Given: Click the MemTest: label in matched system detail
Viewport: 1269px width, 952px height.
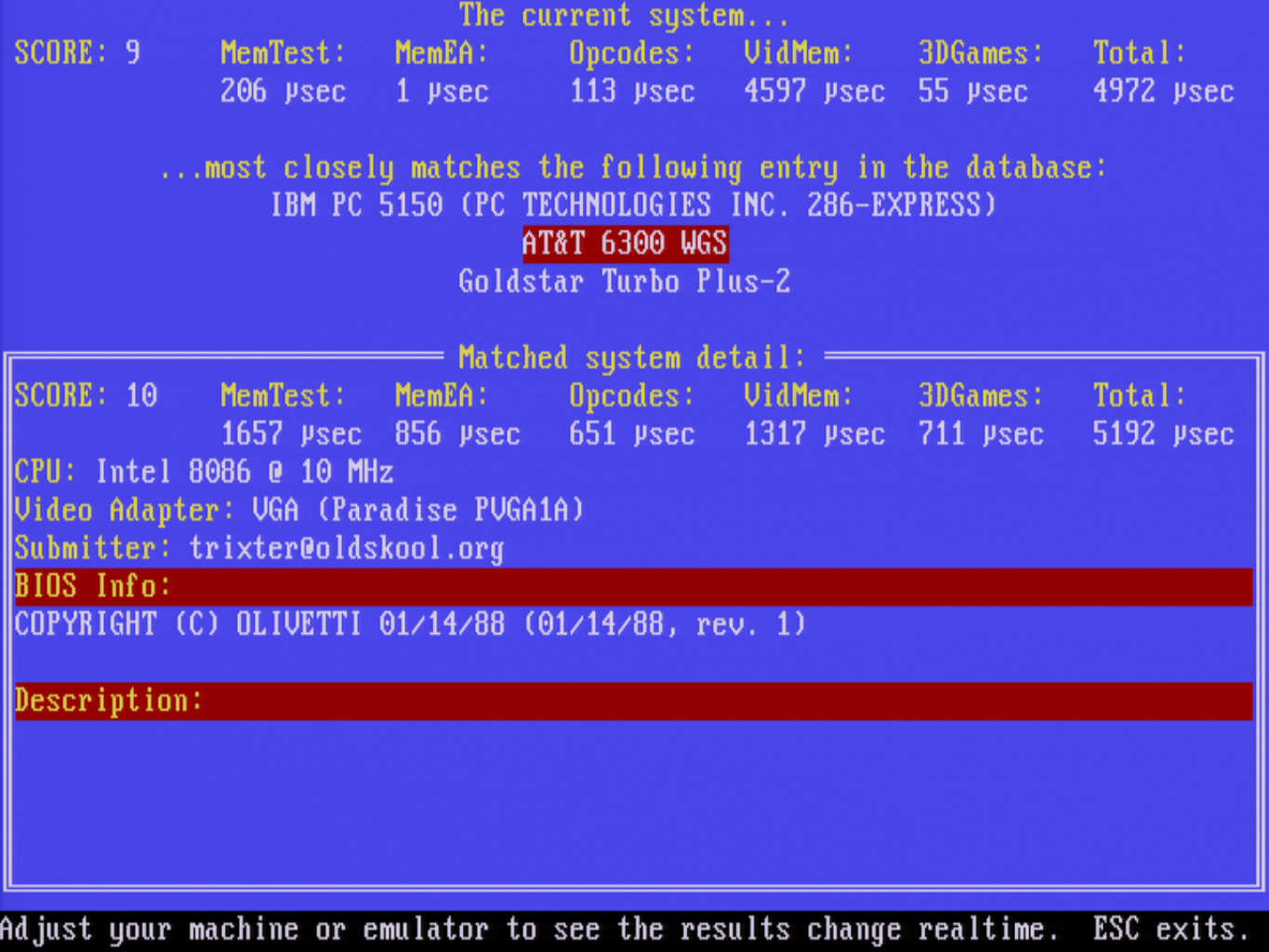Looking at the screenshot, I should [283, 396].
